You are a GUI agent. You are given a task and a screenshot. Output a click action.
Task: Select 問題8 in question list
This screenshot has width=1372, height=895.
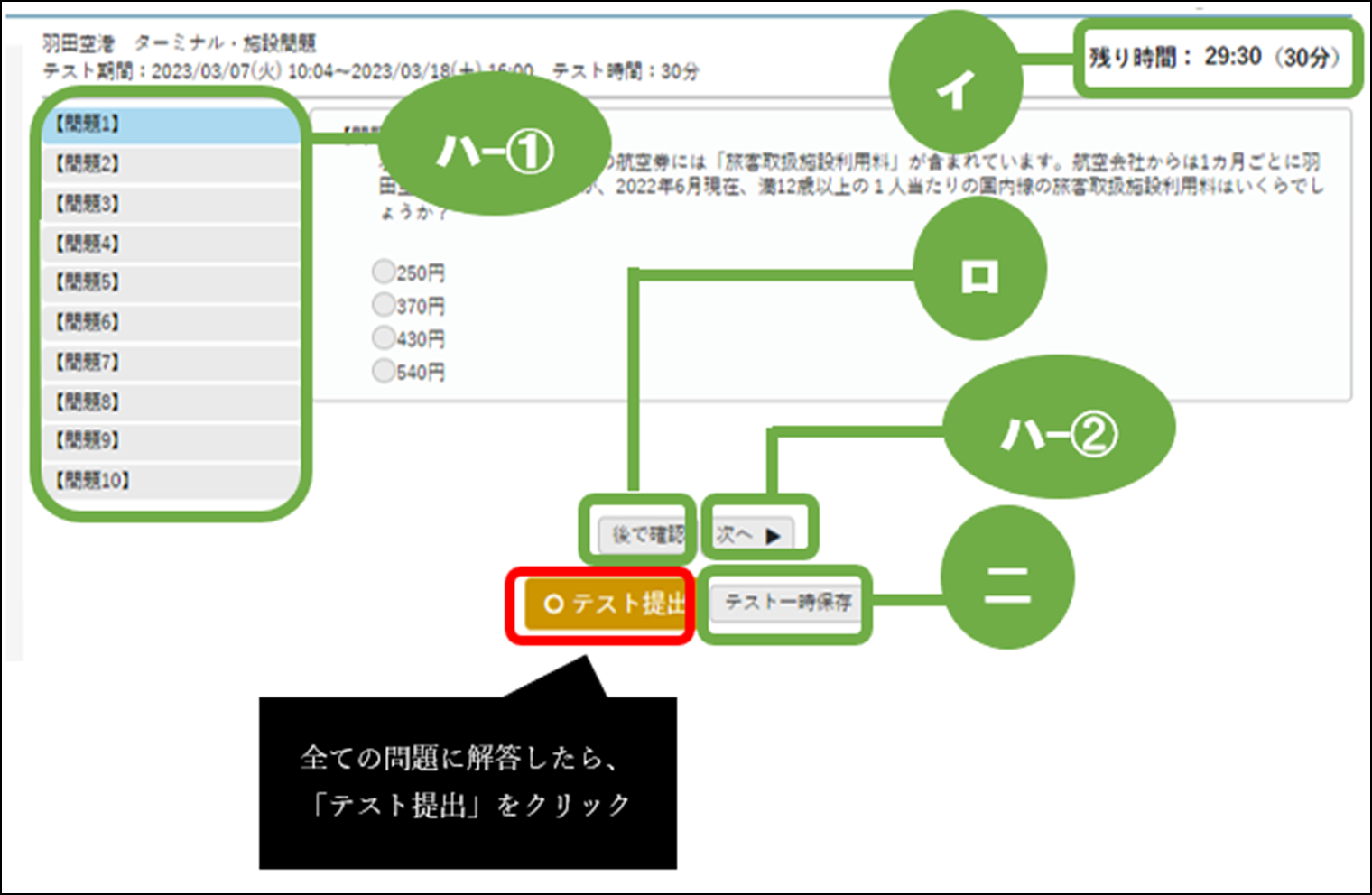pyautogui.click(x=170, y=401)
